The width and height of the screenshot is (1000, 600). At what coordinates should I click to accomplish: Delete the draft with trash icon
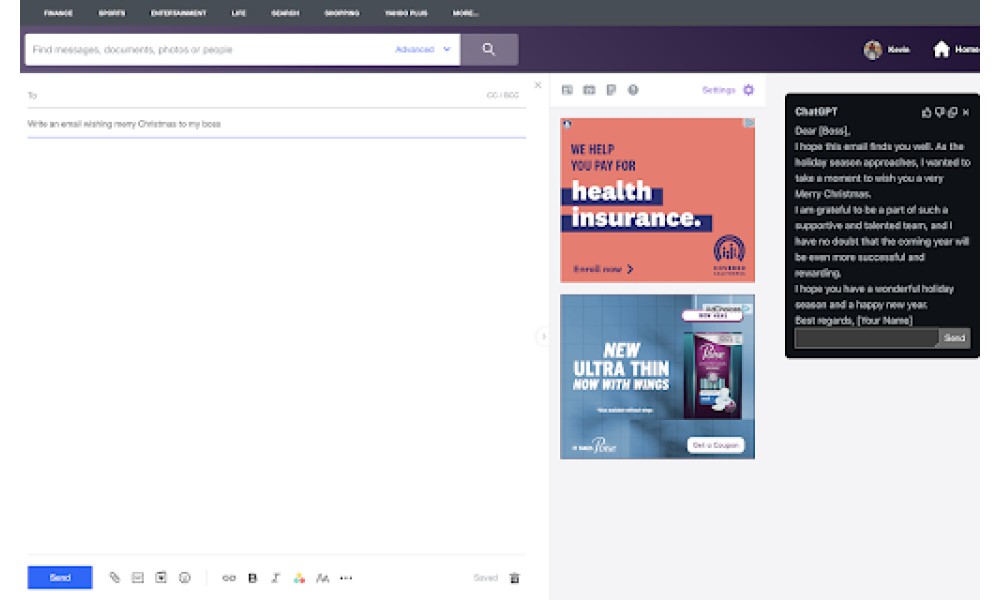click(x=515, y=578)
